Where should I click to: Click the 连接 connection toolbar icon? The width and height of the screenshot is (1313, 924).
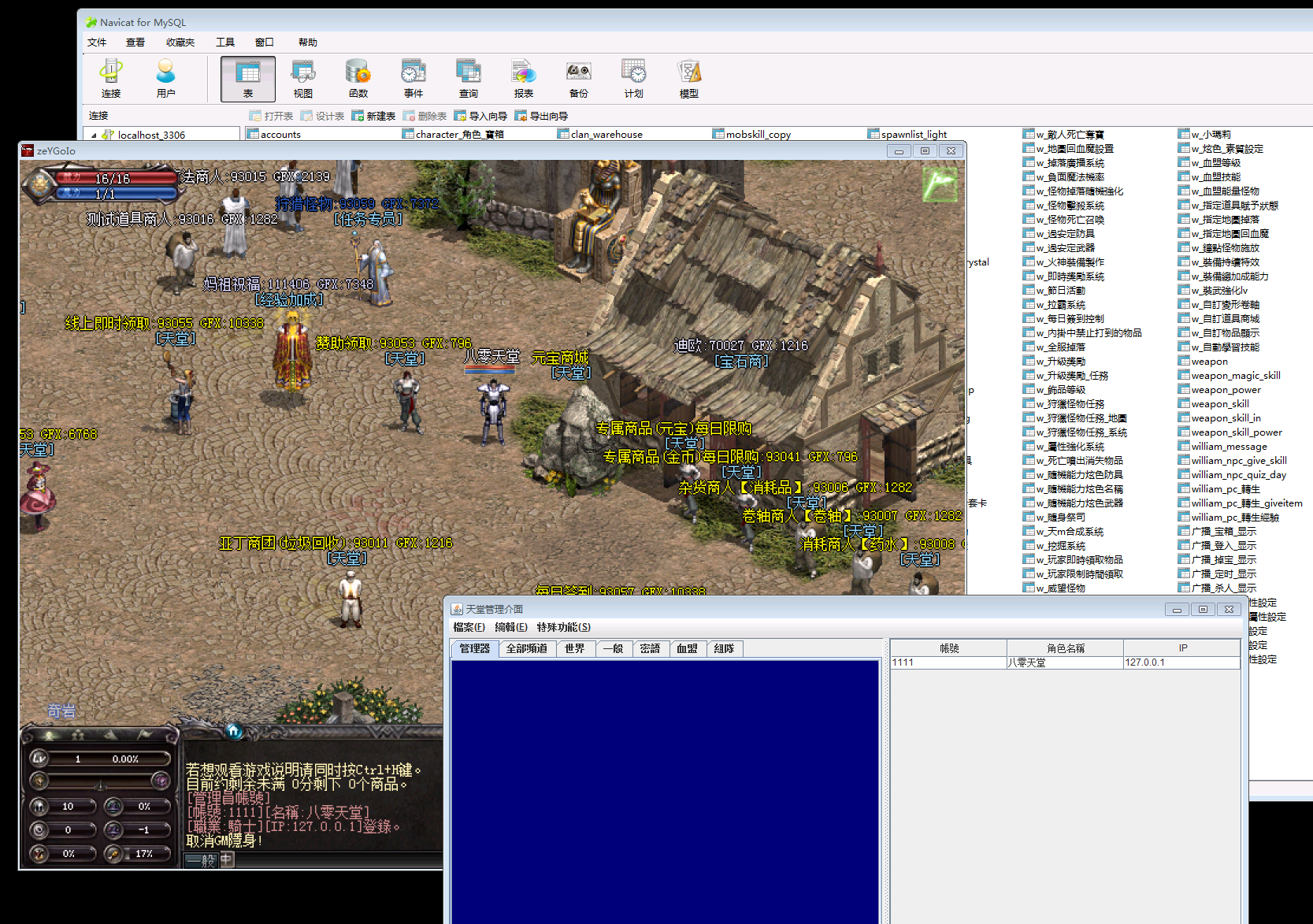[x=111, y=79]
